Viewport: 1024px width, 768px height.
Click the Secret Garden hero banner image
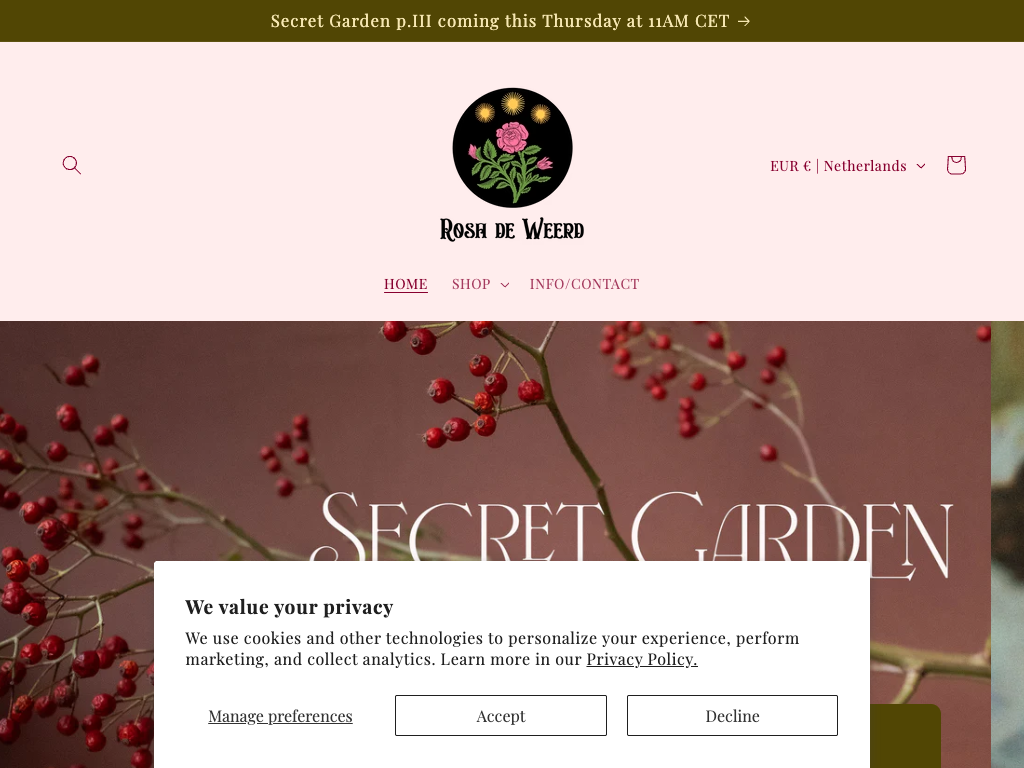(x=495, y=444)
